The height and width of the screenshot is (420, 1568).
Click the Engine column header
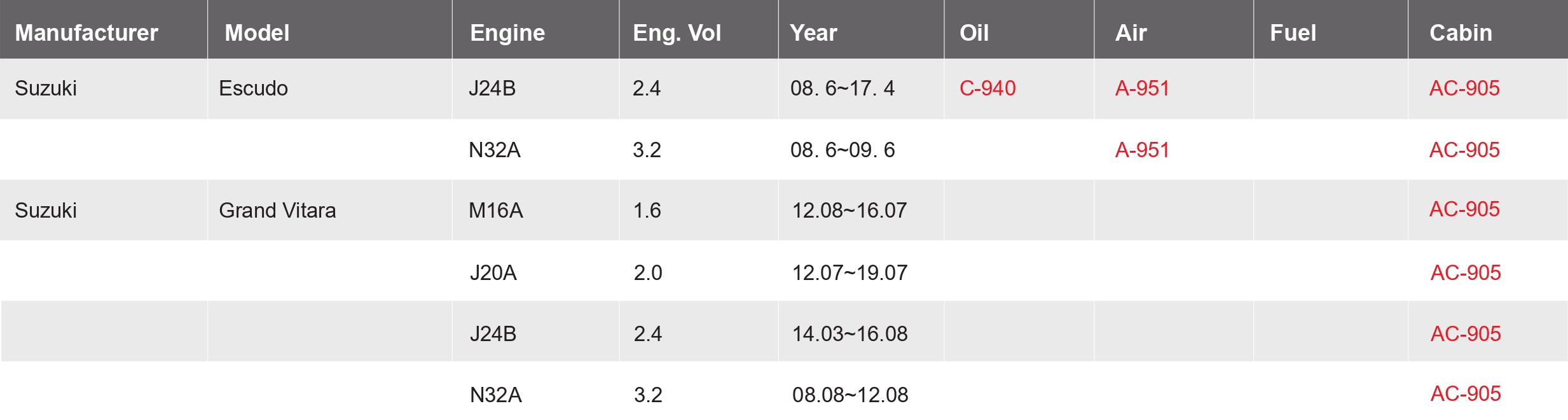tap(507, 32)
